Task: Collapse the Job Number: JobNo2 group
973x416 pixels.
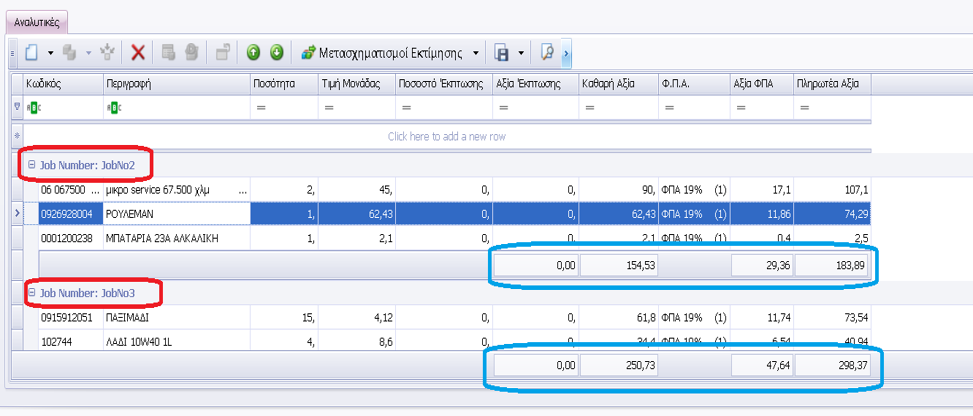Action: pos(32,164)
